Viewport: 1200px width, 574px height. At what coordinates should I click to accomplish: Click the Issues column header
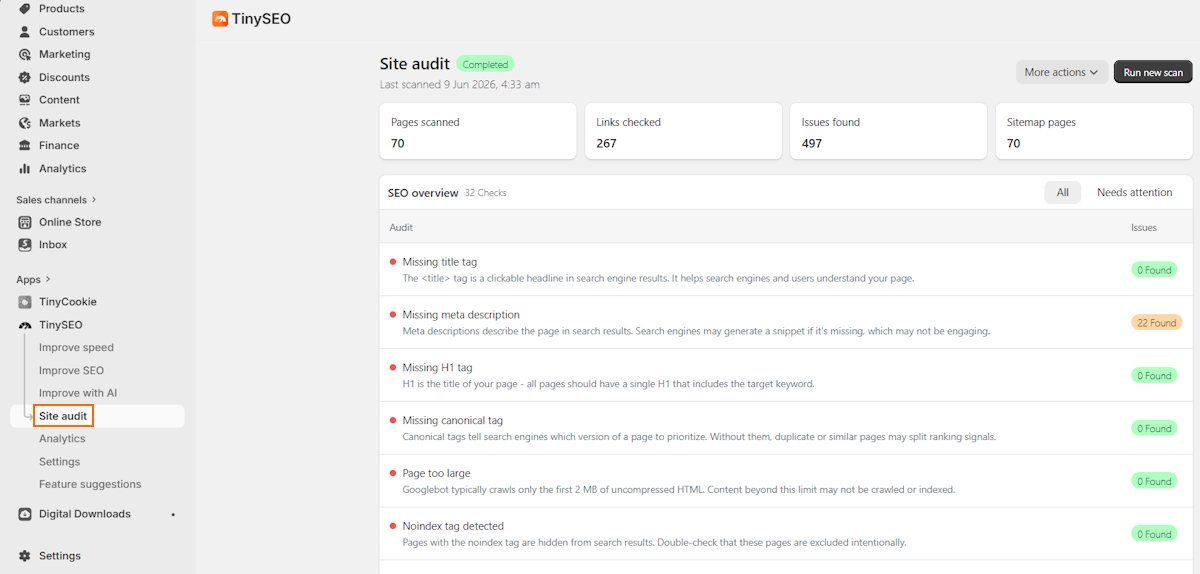click(1144, 228)
